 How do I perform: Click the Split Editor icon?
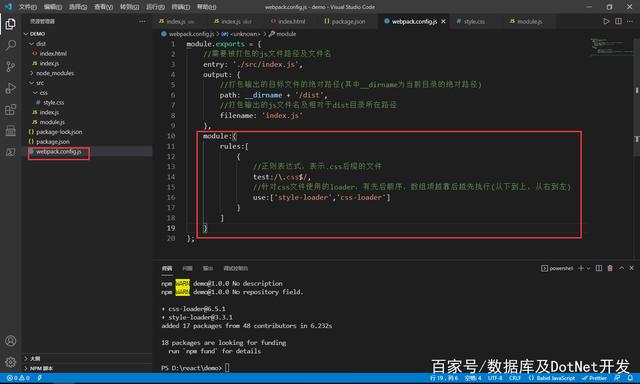618,21
